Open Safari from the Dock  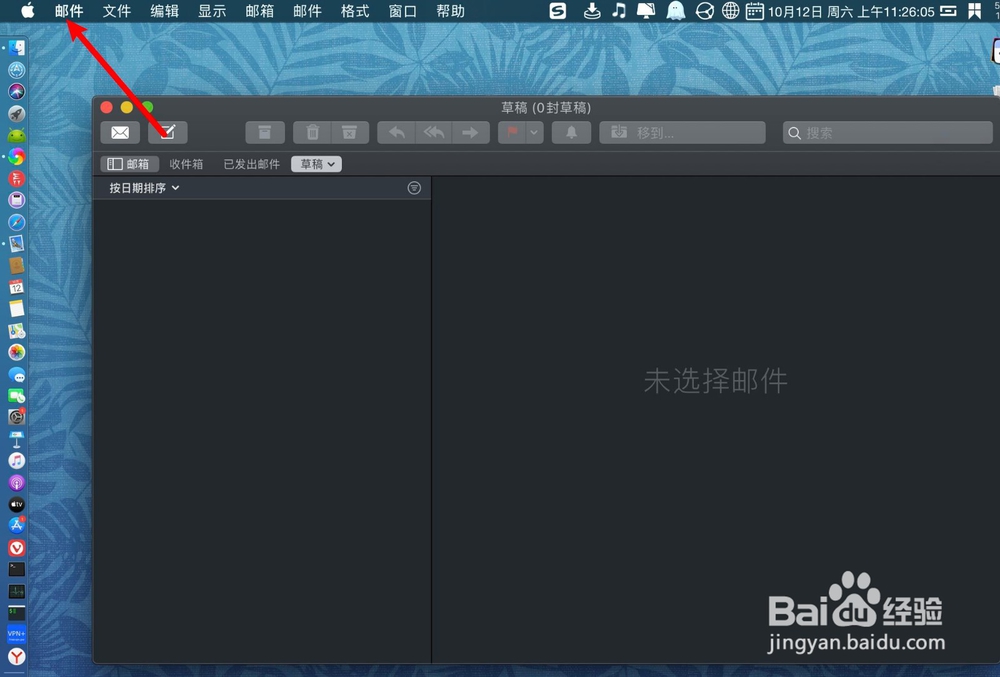[x=16, y=222]
